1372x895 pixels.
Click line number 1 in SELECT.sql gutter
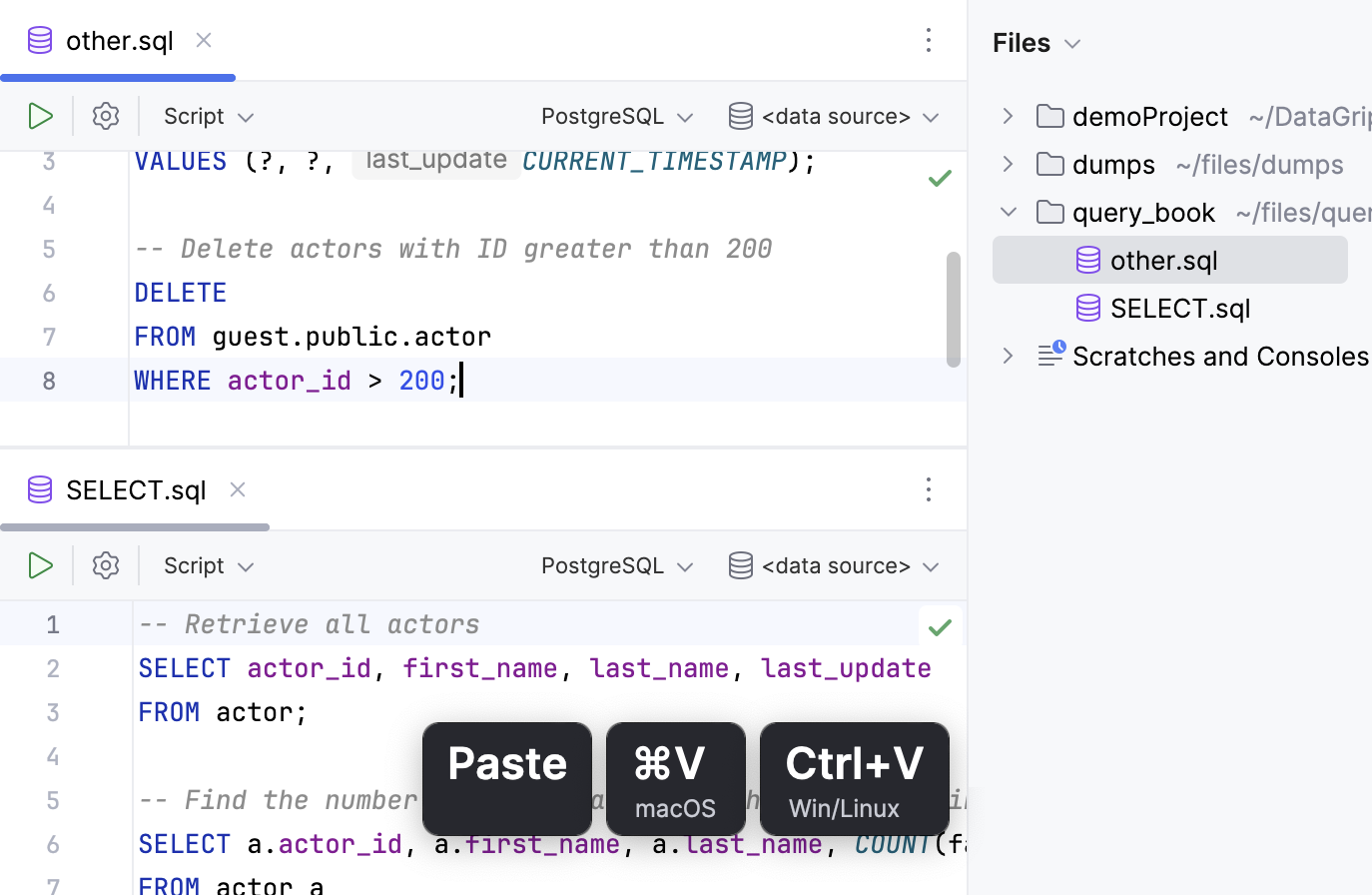tap(53, 624)
